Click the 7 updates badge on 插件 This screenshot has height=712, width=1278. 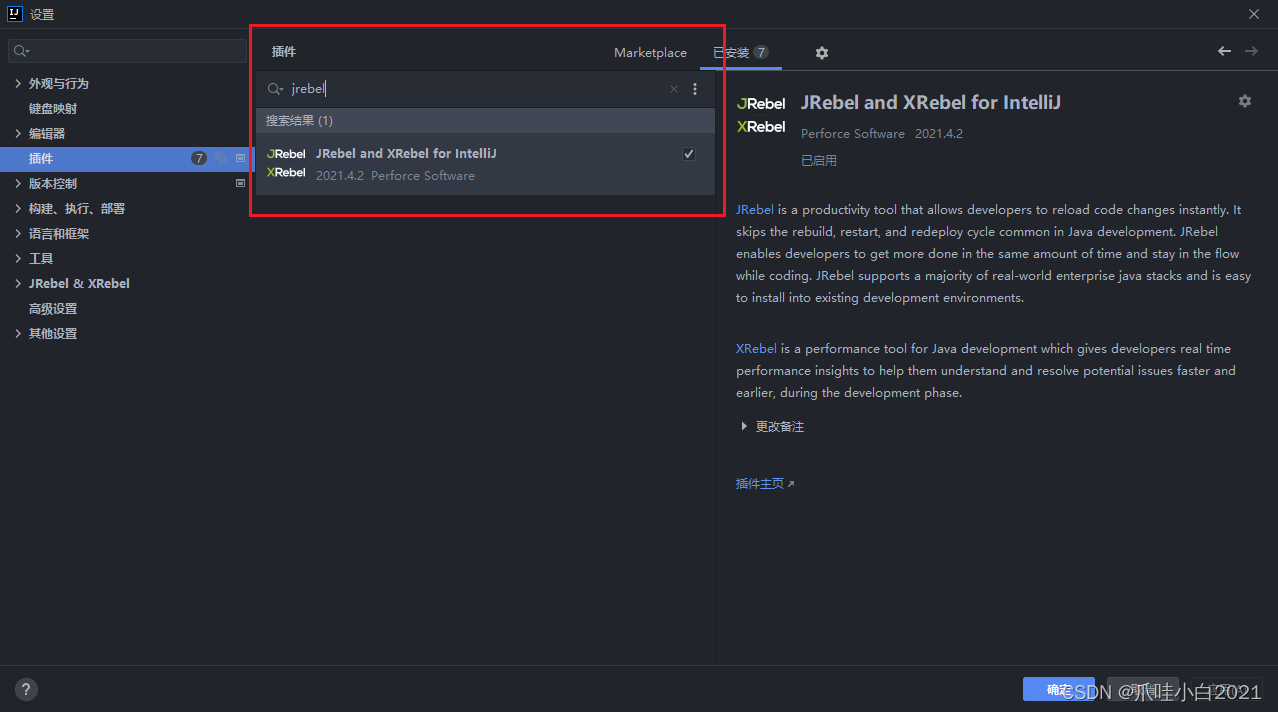(199, 158)
